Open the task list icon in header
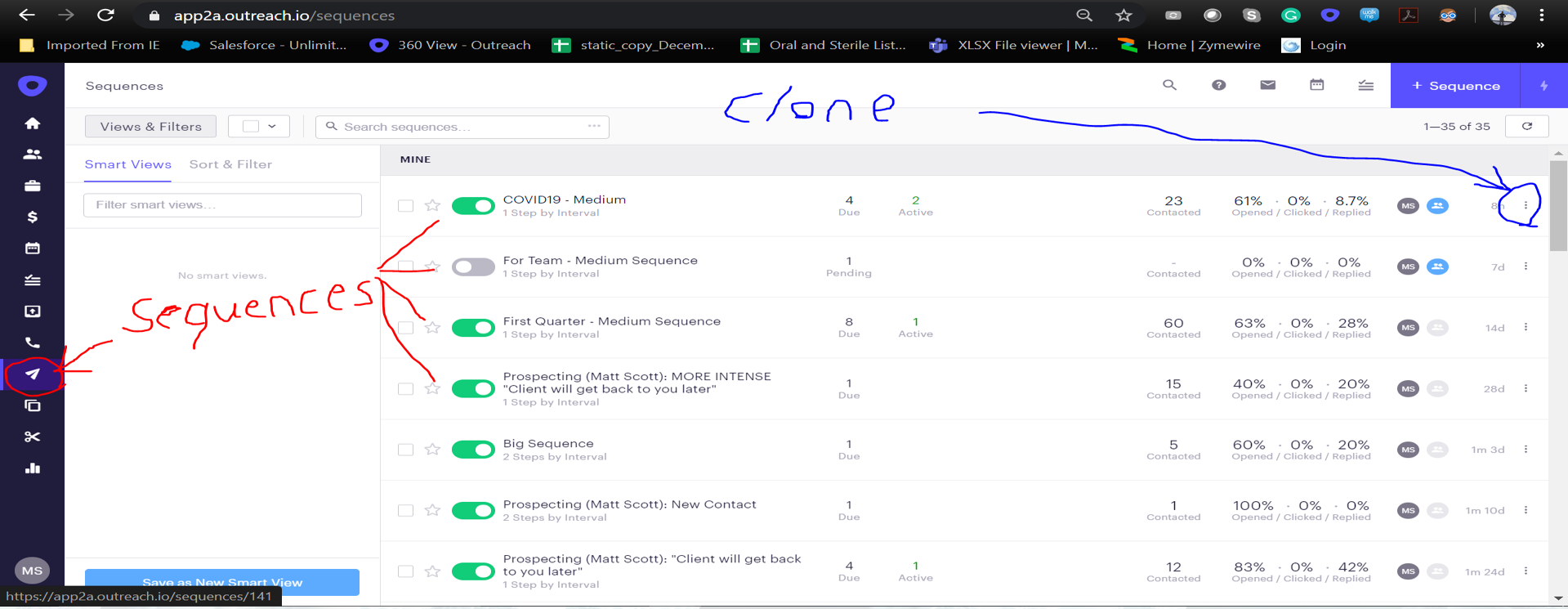Image resolution: width=1568 pixels, height=609 pixels. 1365,85
